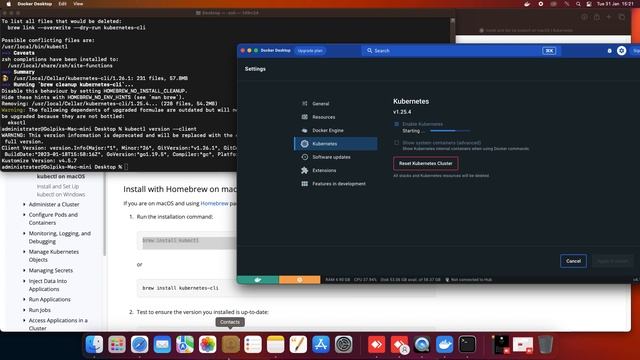
Task: Follow the Homebrew link in docs
Action: pos(214,203)
